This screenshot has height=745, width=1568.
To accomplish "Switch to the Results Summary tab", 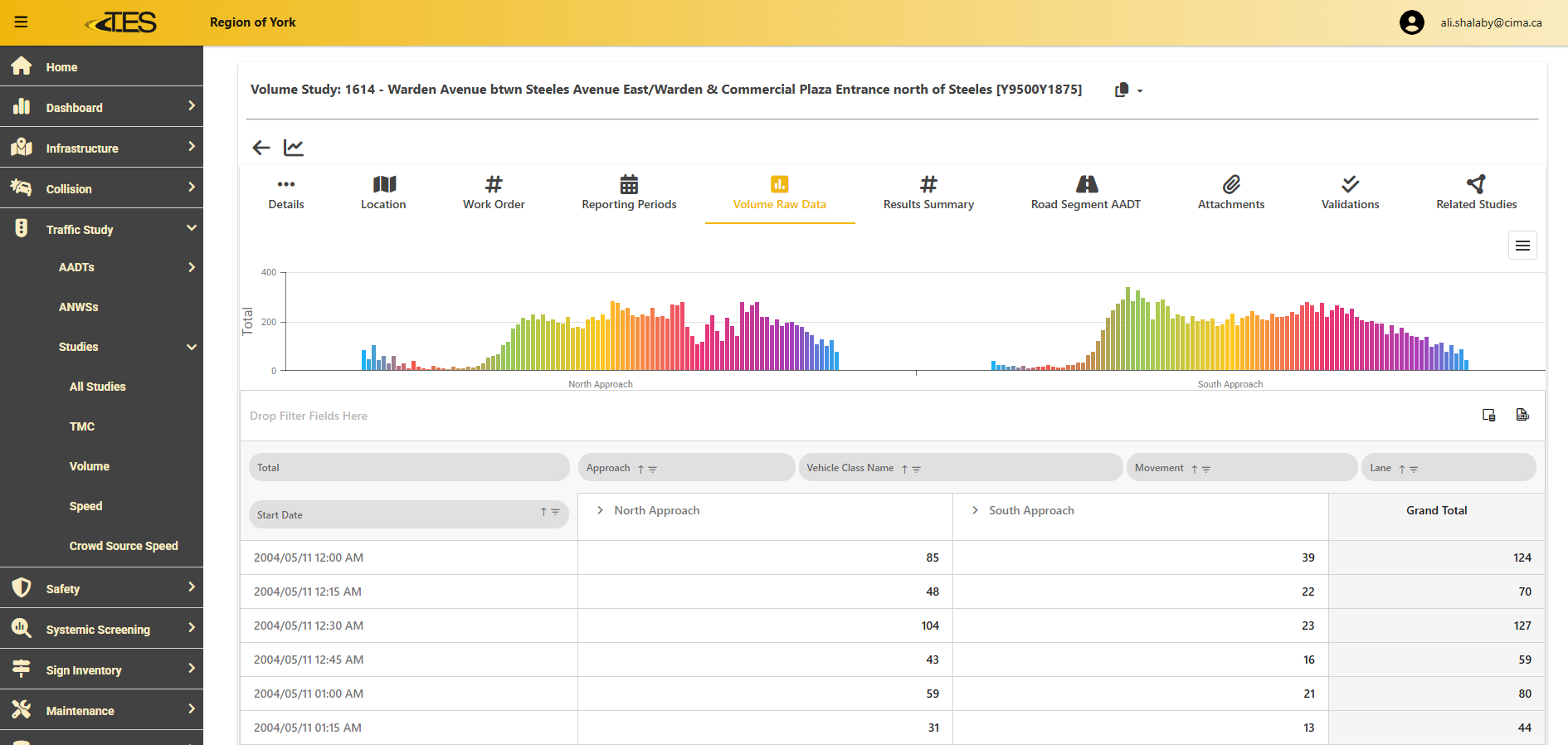I will [928, 193].
